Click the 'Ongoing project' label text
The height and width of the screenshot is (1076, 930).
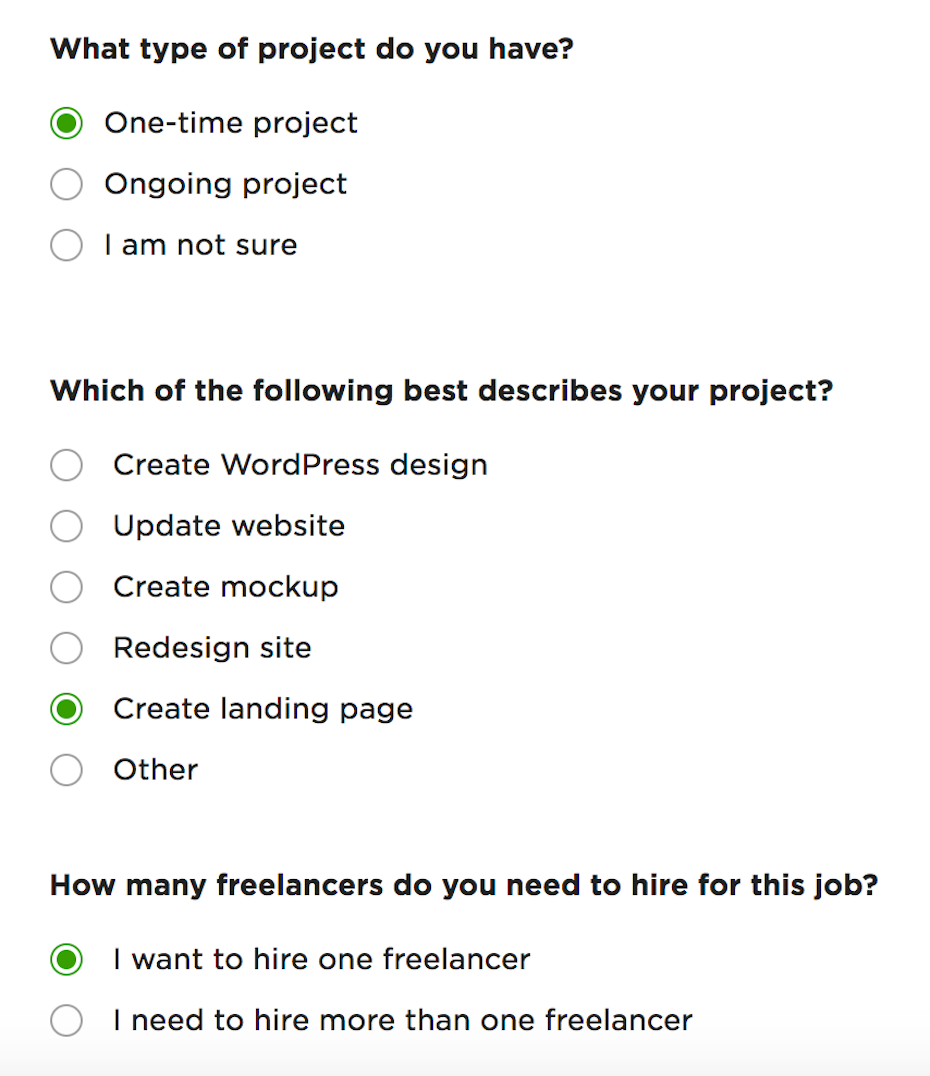(225, 184)
